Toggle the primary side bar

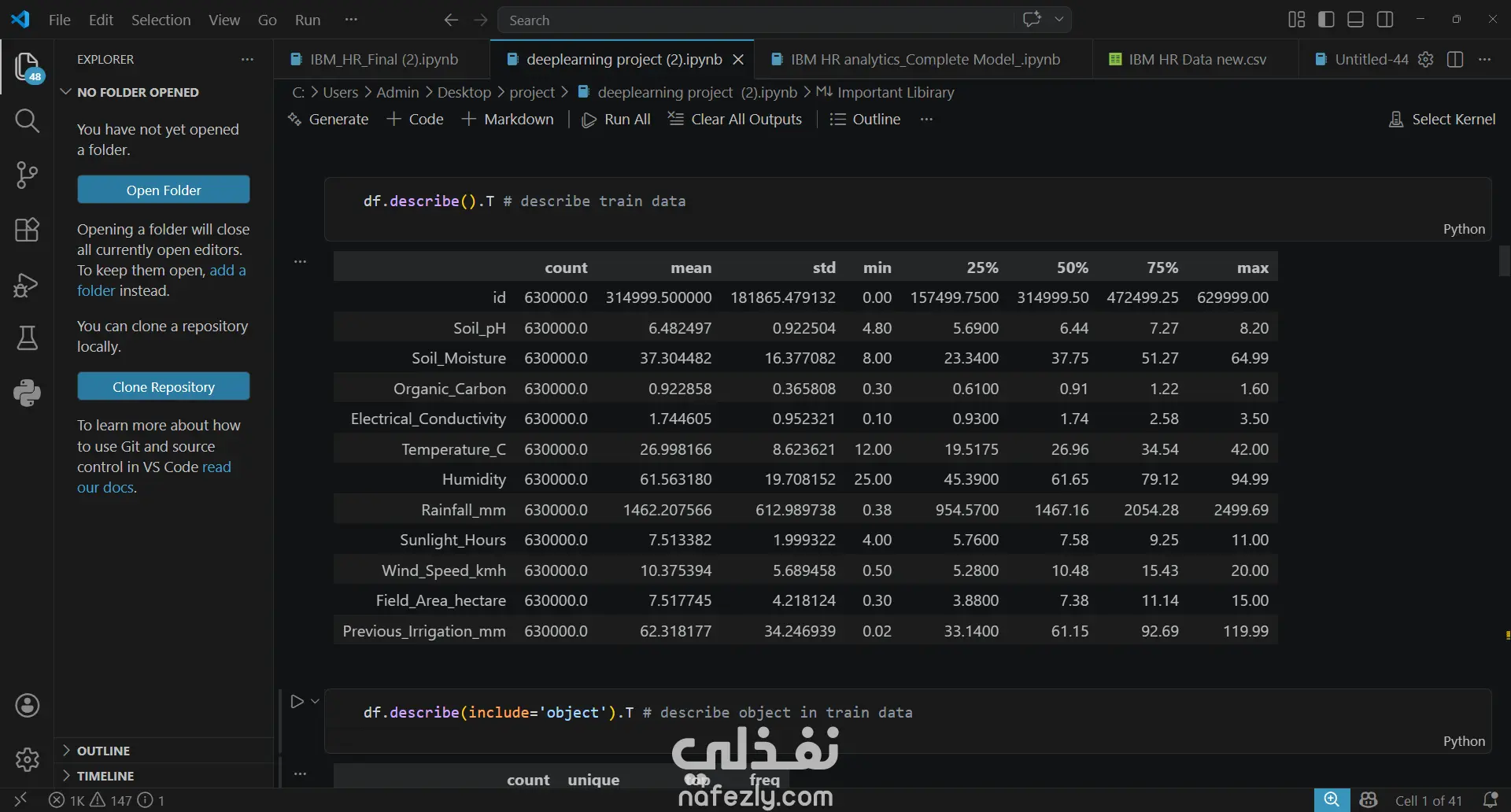pyautogui.click(x=1326, y=20)
